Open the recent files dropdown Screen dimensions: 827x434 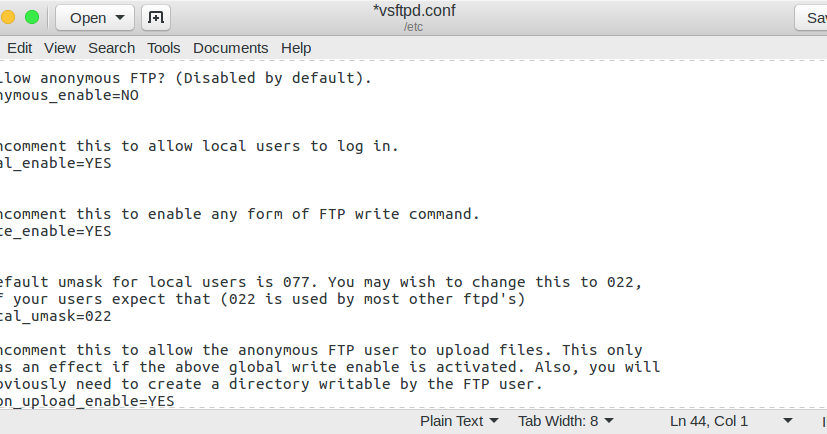[121, 18]
